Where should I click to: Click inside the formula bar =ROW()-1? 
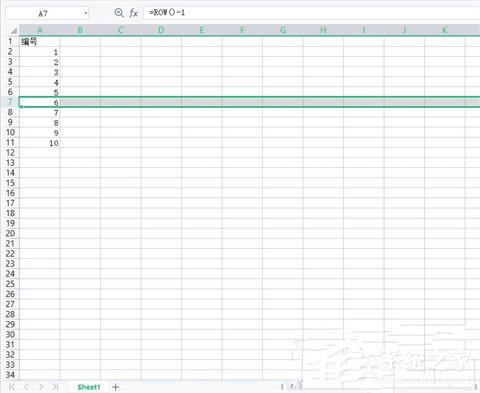pyautogui.click(x=312, y=13)
